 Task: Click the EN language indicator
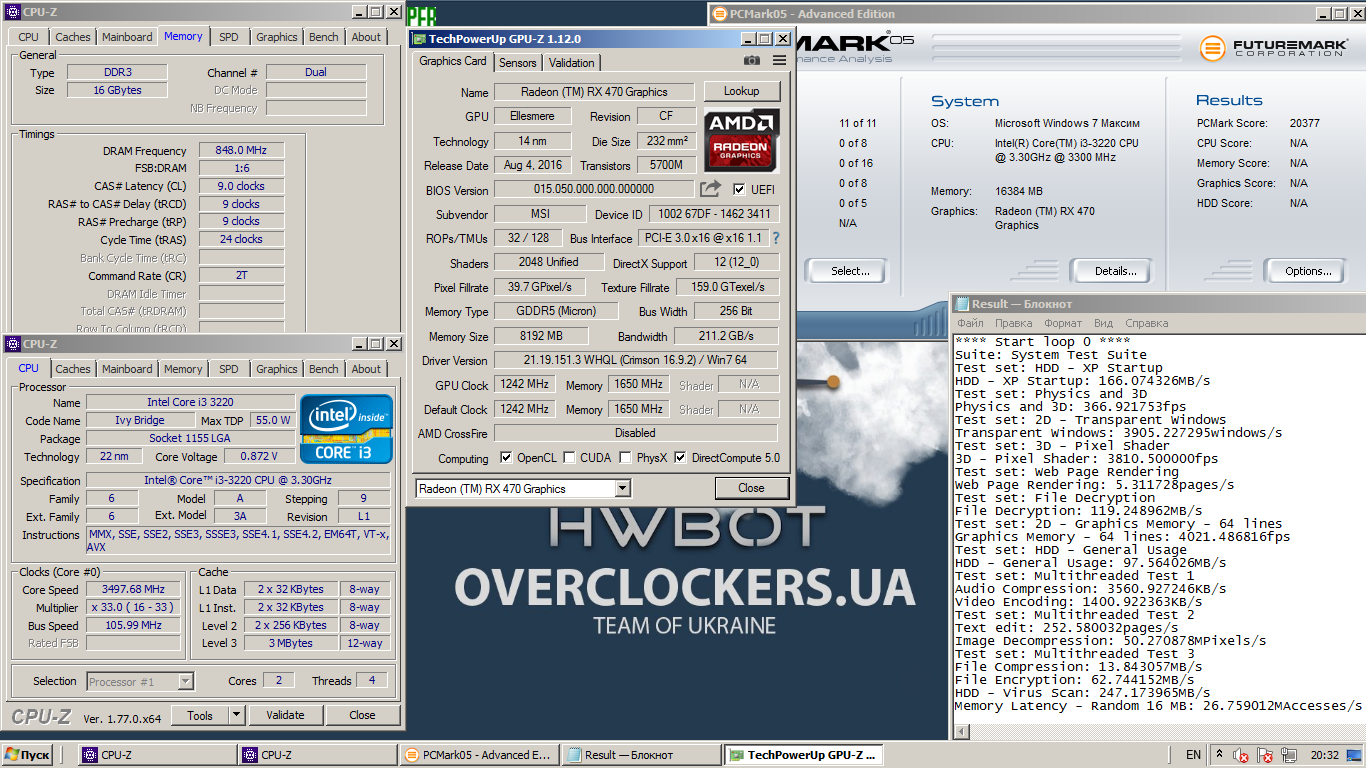(x=1194, y=755)
